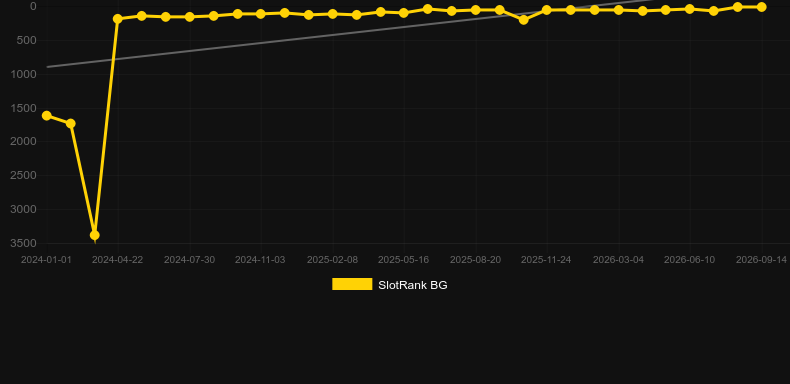Click the 2025-11-24 axis label
The image size is (790, 384).
(x=546, y=260)
